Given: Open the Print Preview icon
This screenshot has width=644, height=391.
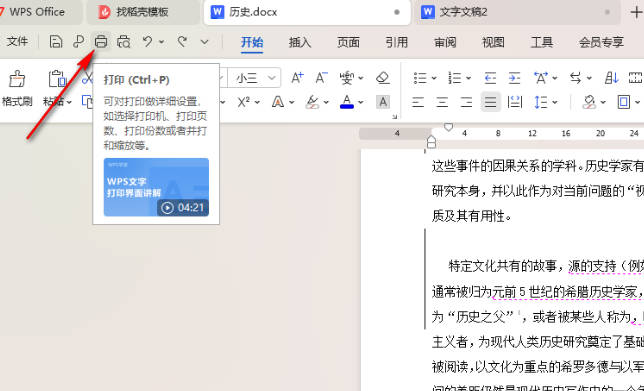Looking at the screenshot, I should tap(124, 41).
